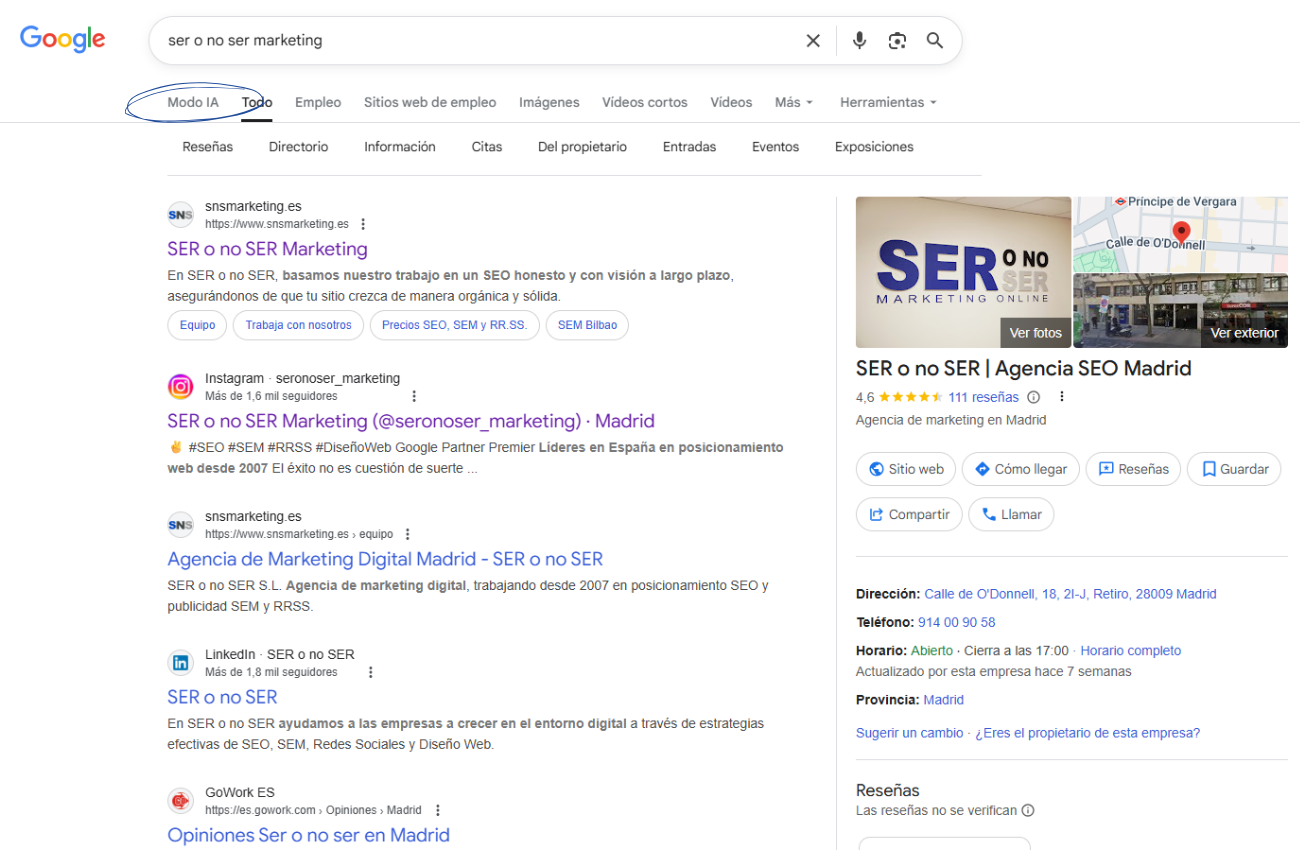Screen dimensions: 1300x850
Task: Click the Instagram favicon
Action: (x=180, y=386)
